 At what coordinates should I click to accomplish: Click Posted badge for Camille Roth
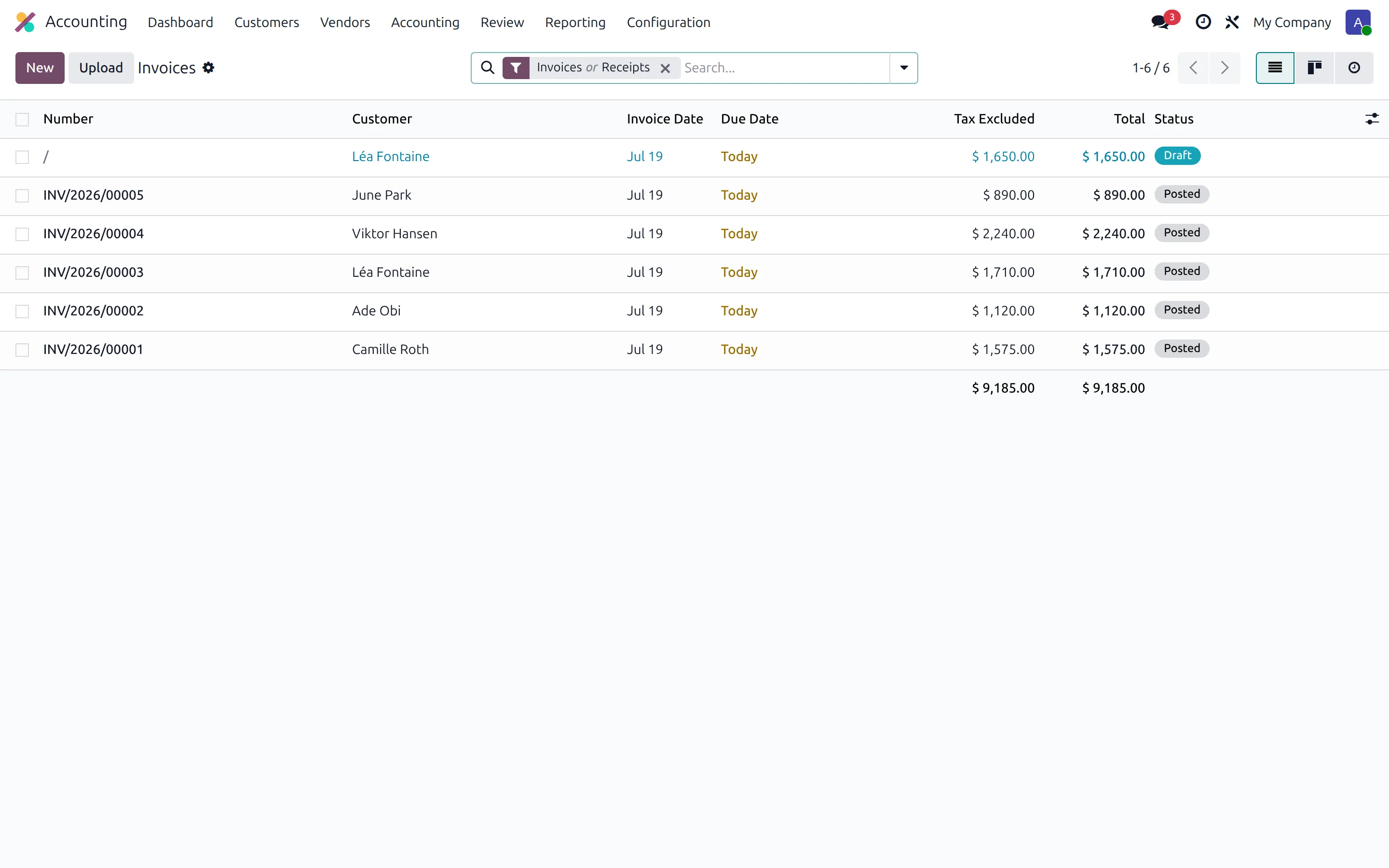[x=1182, y=349]
